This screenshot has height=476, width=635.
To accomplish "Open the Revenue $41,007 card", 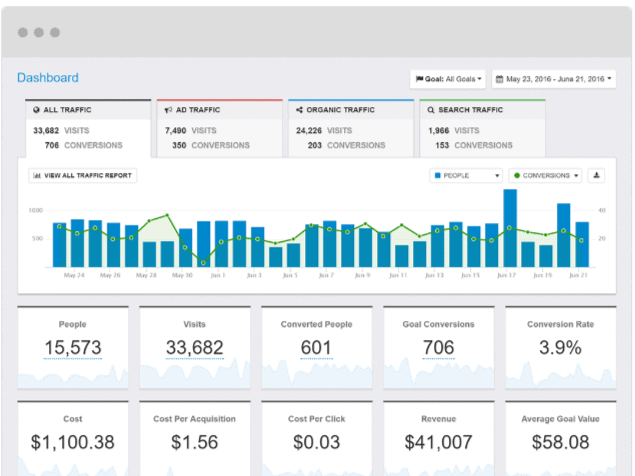I will 438,440.
